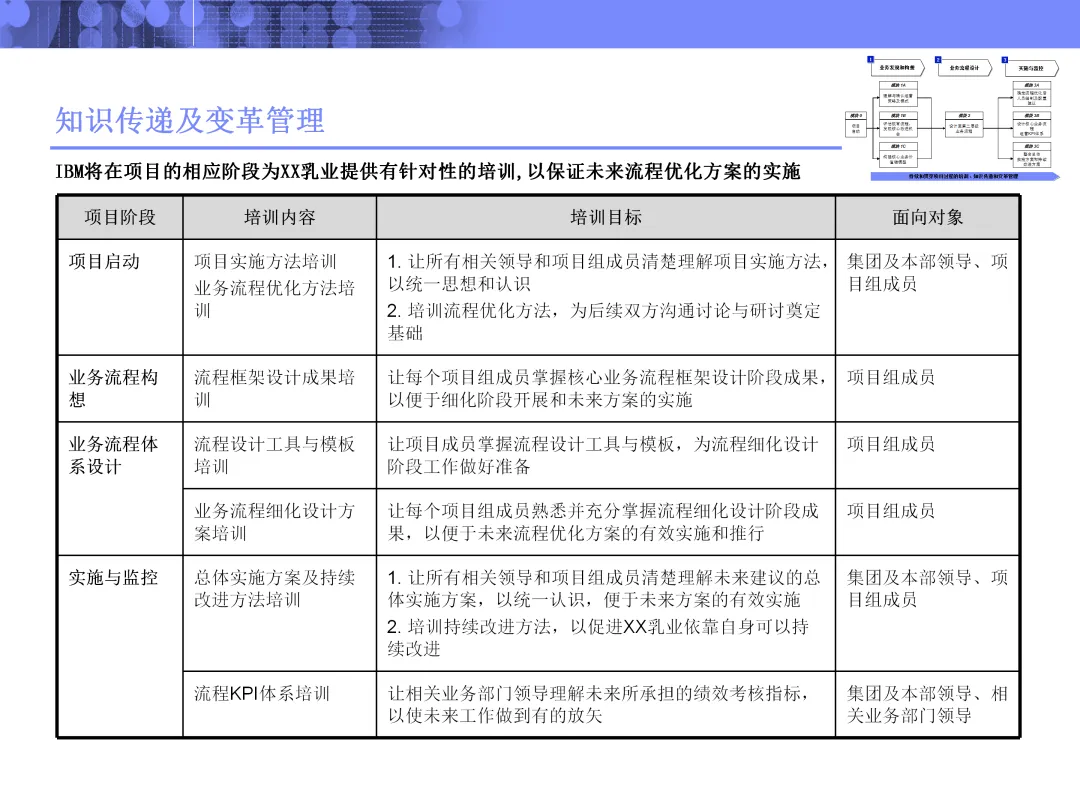Click 项目组成员 in the 流程框架设计成果培训 row
1080x810 pixels.
pyautogui.click(x=891, y=377)
